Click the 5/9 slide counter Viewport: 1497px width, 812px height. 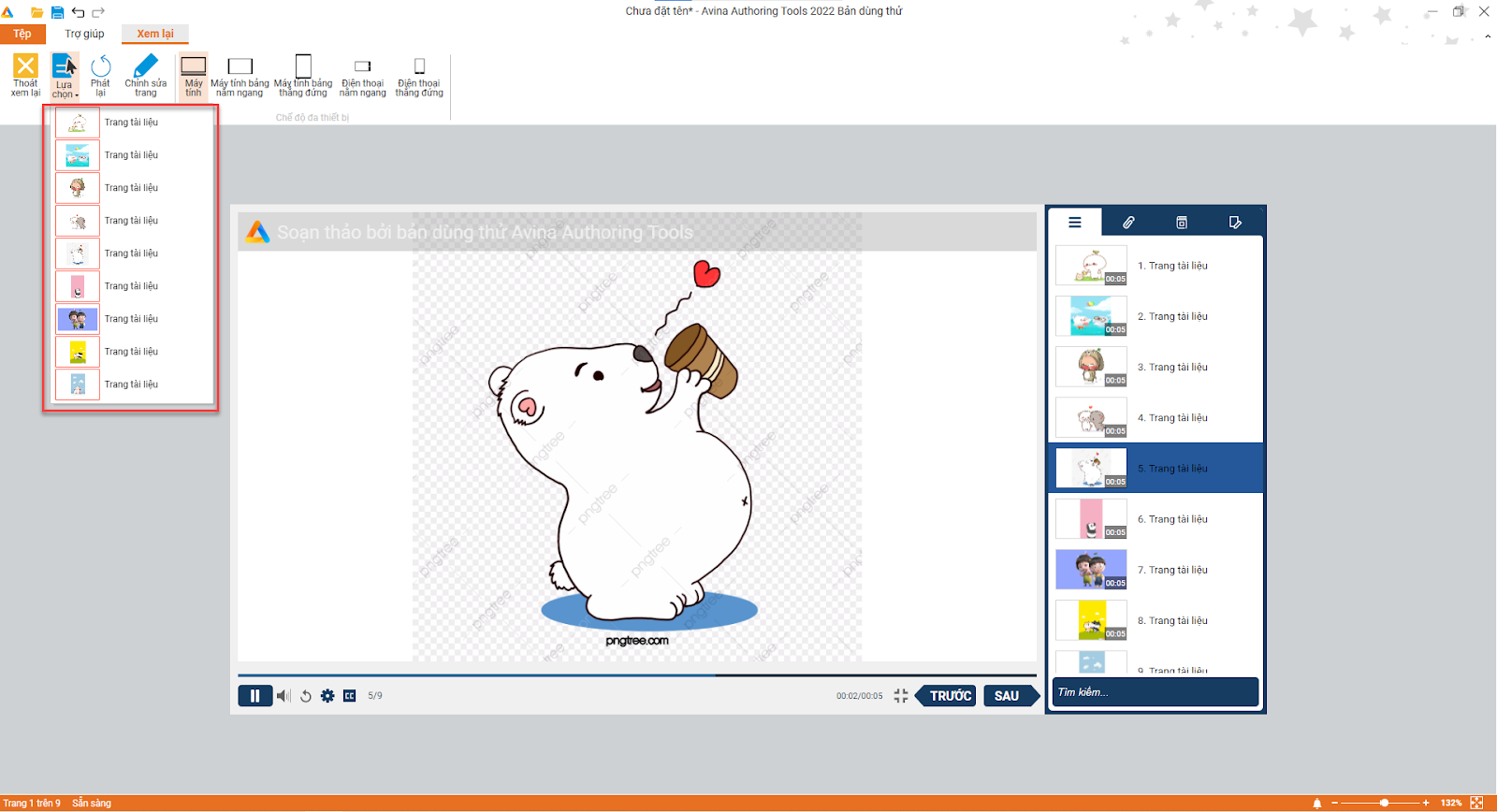coord(375,696)
